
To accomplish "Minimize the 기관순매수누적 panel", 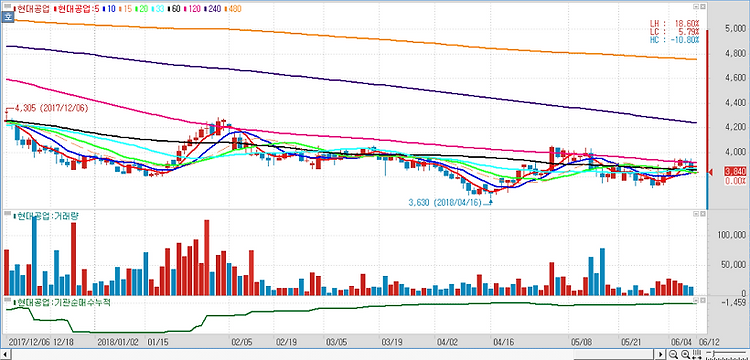I will 696,301.
